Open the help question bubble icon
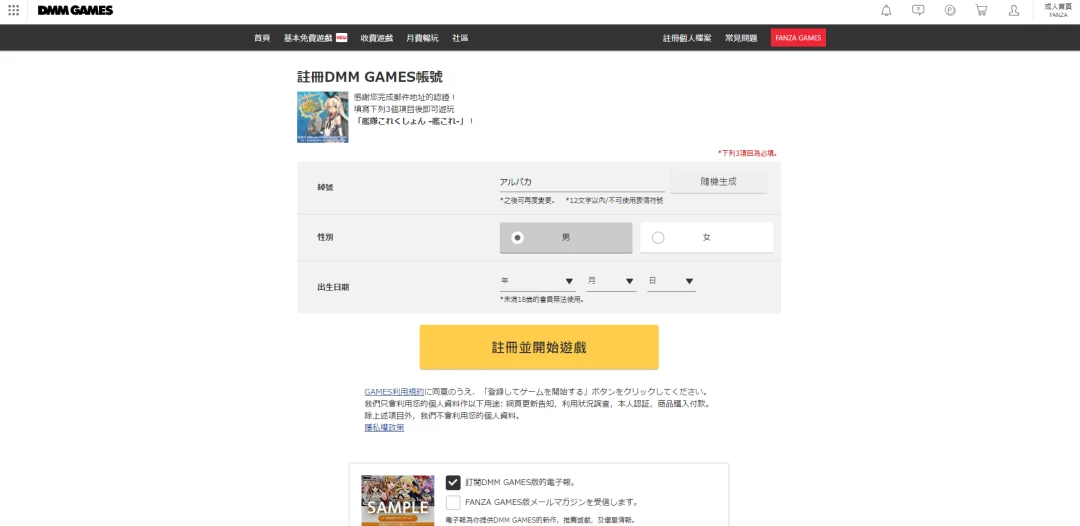This screenshot has height=526, width=1080. pyautogui.click(x=918, y=10)
